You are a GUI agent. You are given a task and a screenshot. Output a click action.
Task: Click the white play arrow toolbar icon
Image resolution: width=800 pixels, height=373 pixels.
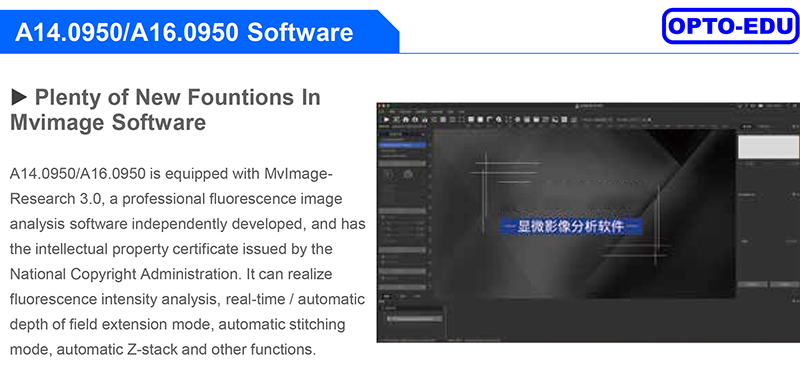pyautogui.click(x=386, y=119)
